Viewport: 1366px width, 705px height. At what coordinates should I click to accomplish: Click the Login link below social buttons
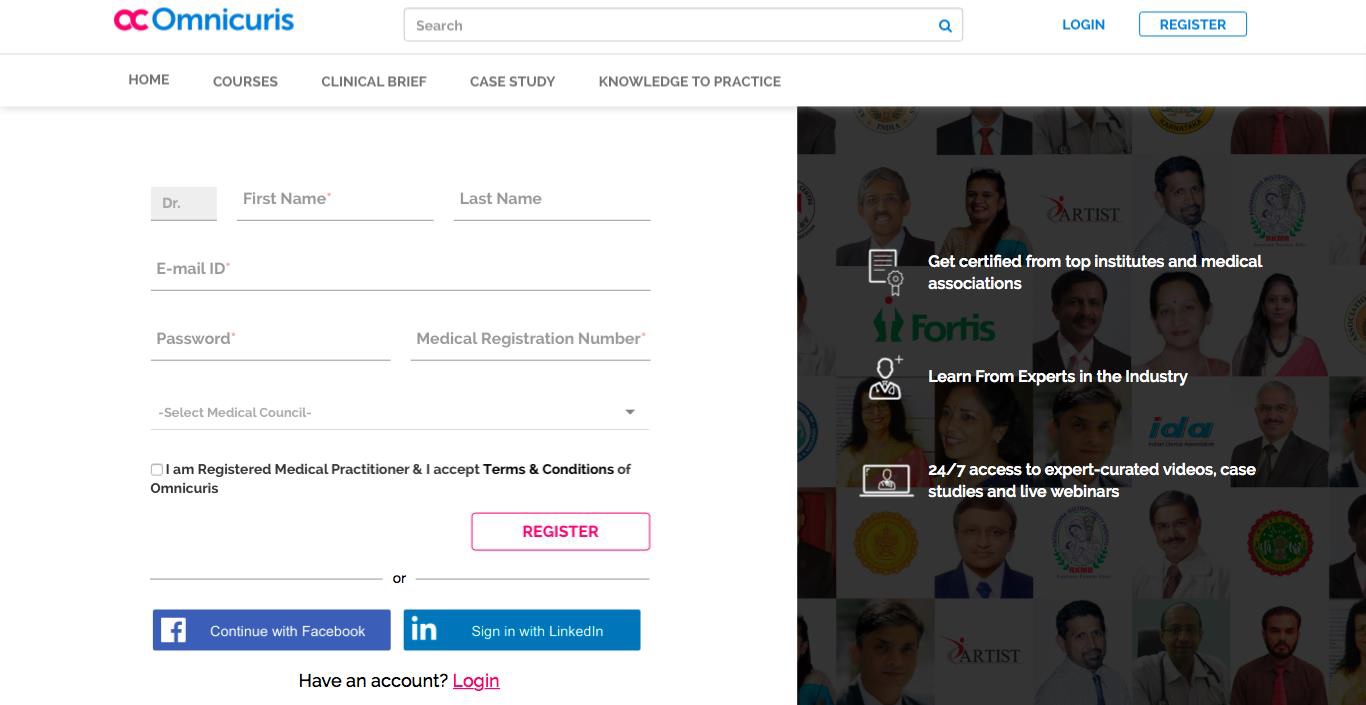coord(475,681)
